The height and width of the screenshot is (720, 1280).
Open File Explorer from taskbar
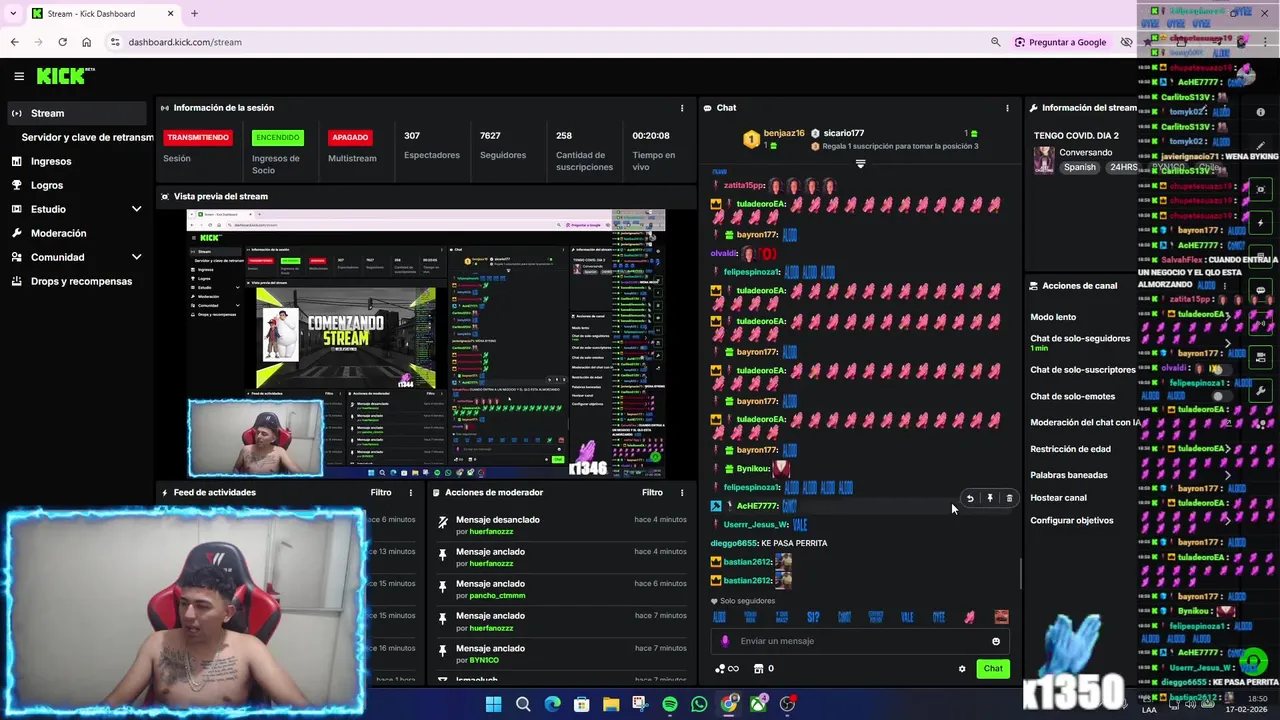coord(611,704)
